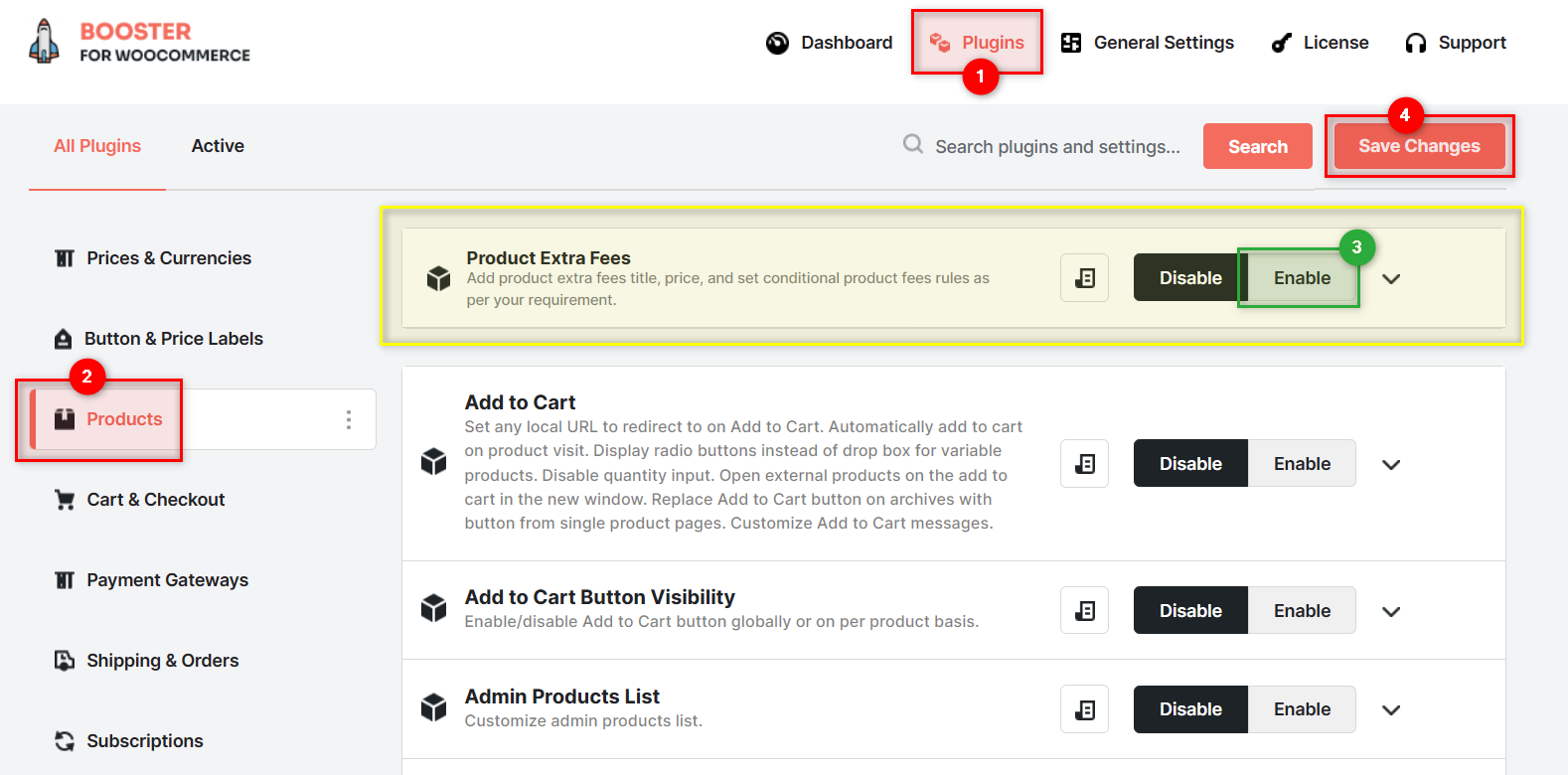The image size is (1568, 775).
Task: Focus the search plugins and settings field
Action: coord(1057,147)
